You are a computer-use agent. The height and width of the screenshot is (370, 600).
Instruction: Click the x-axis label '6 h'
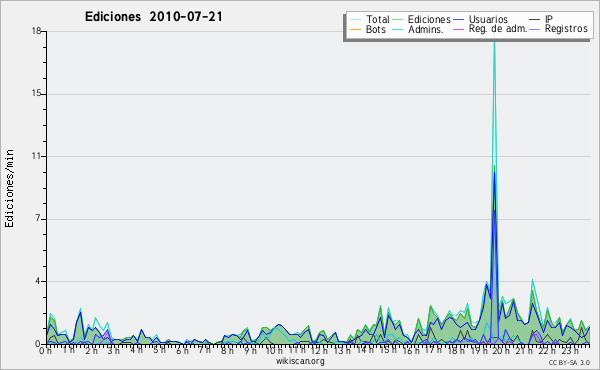coord(182,350)
